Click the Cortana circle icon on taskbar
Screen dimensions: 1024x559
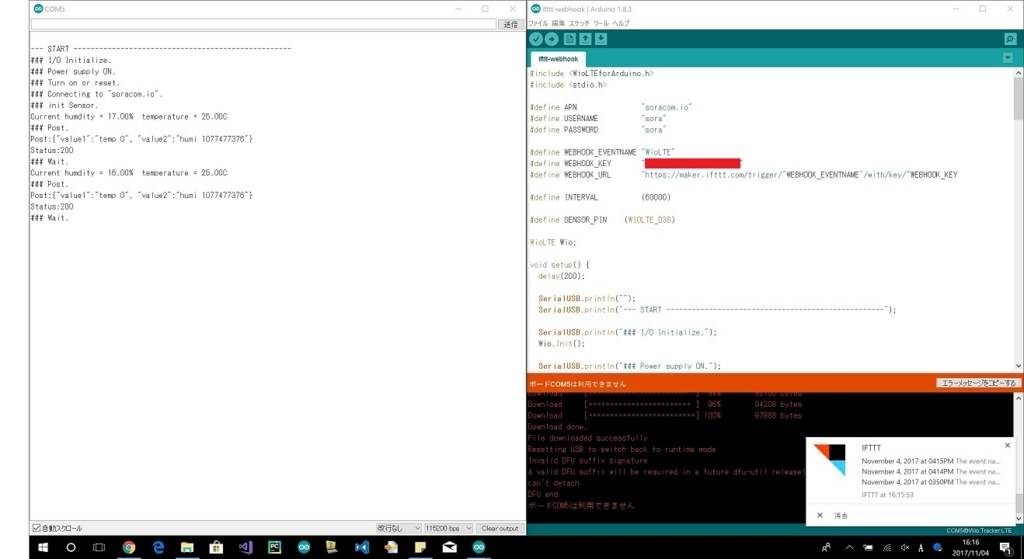tap(71, 547)
